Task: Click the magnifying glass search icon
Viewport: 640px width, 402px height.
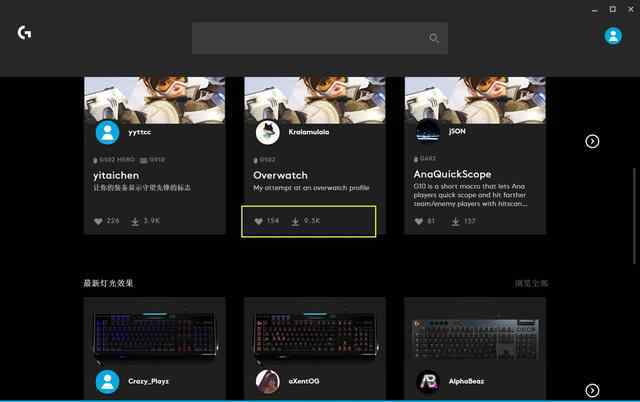Action: [x=433, y=38]
